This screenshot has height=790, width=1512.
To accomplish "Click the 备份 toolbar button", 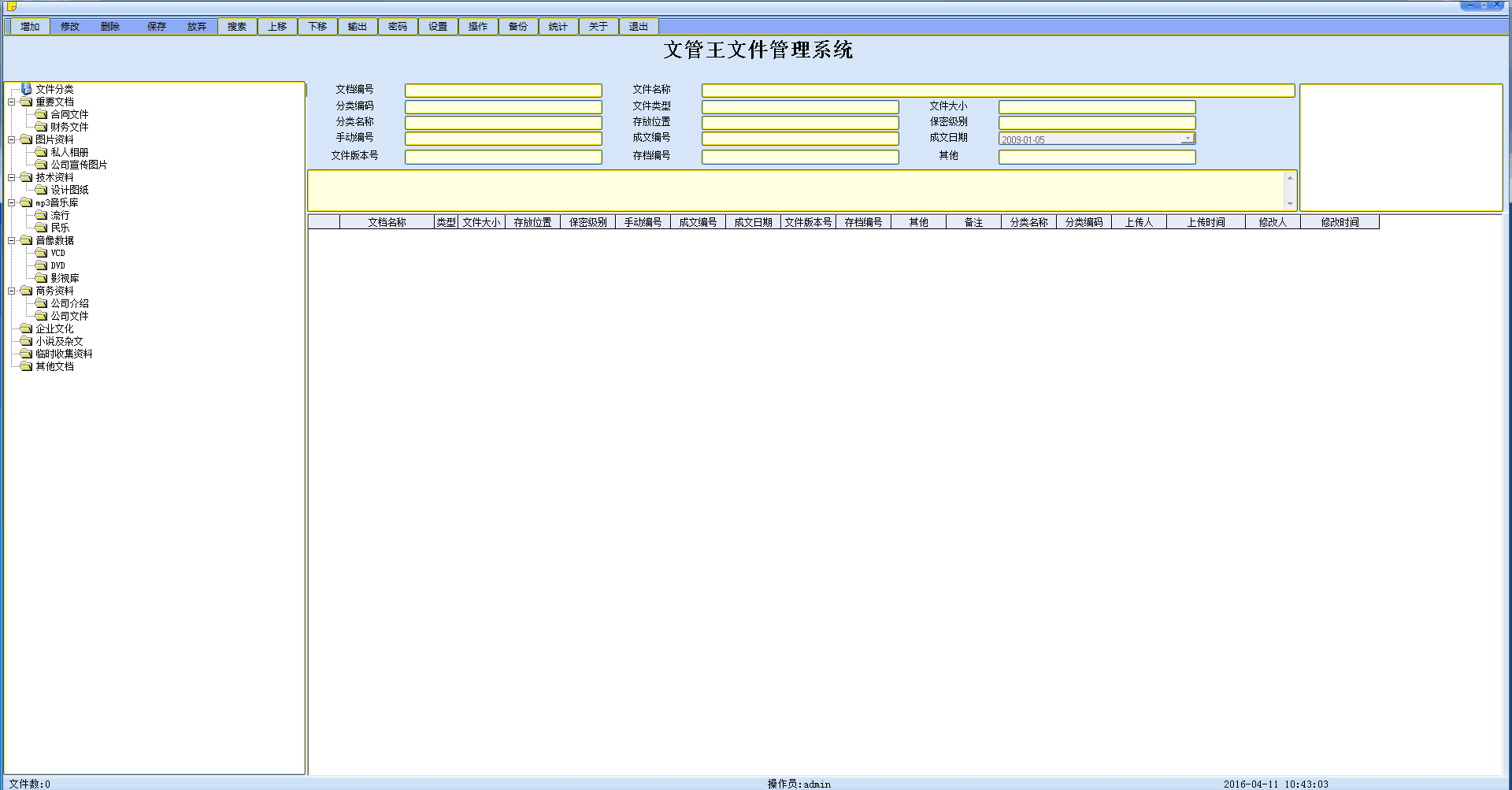I will (x=517, y=27).
